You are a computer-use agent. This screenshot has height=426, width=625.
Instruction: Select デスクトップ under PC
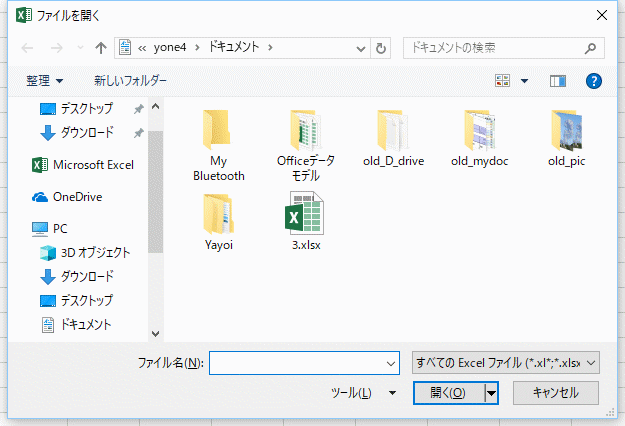[x=77, y=300]
